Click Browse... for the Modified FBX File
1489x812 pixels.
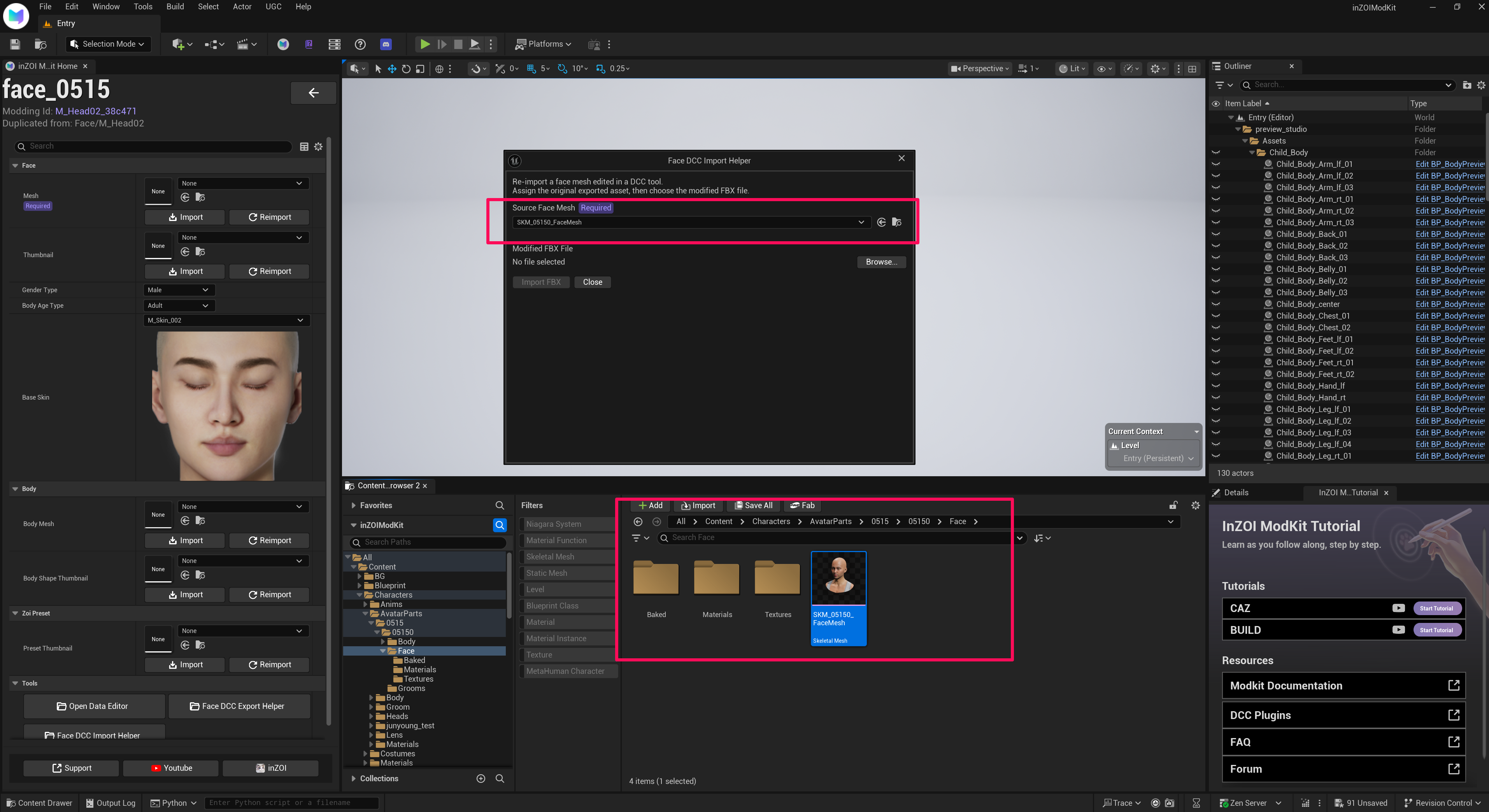pos(881,262)
